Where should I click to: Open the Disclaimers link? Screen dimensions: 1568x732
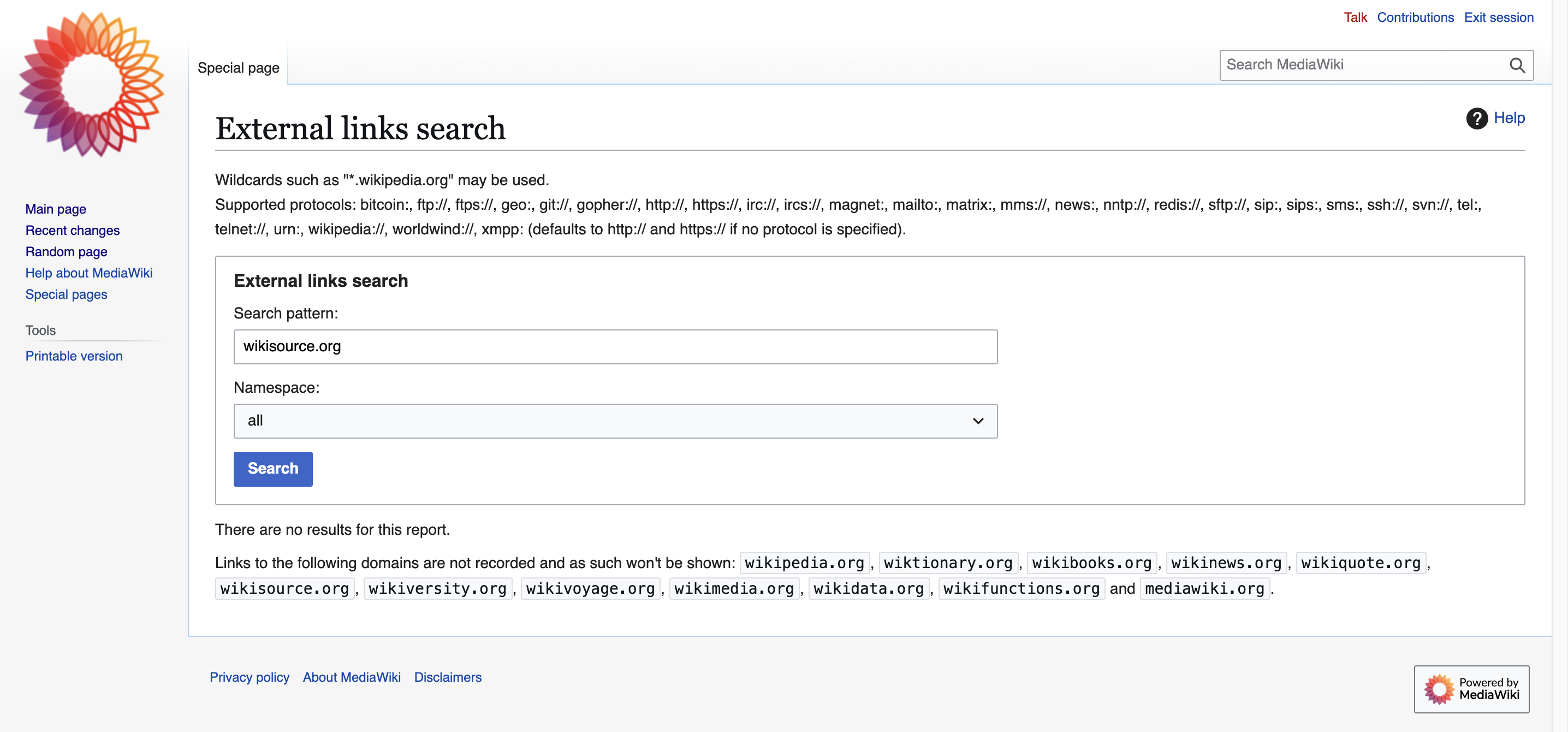click(447, 677)
